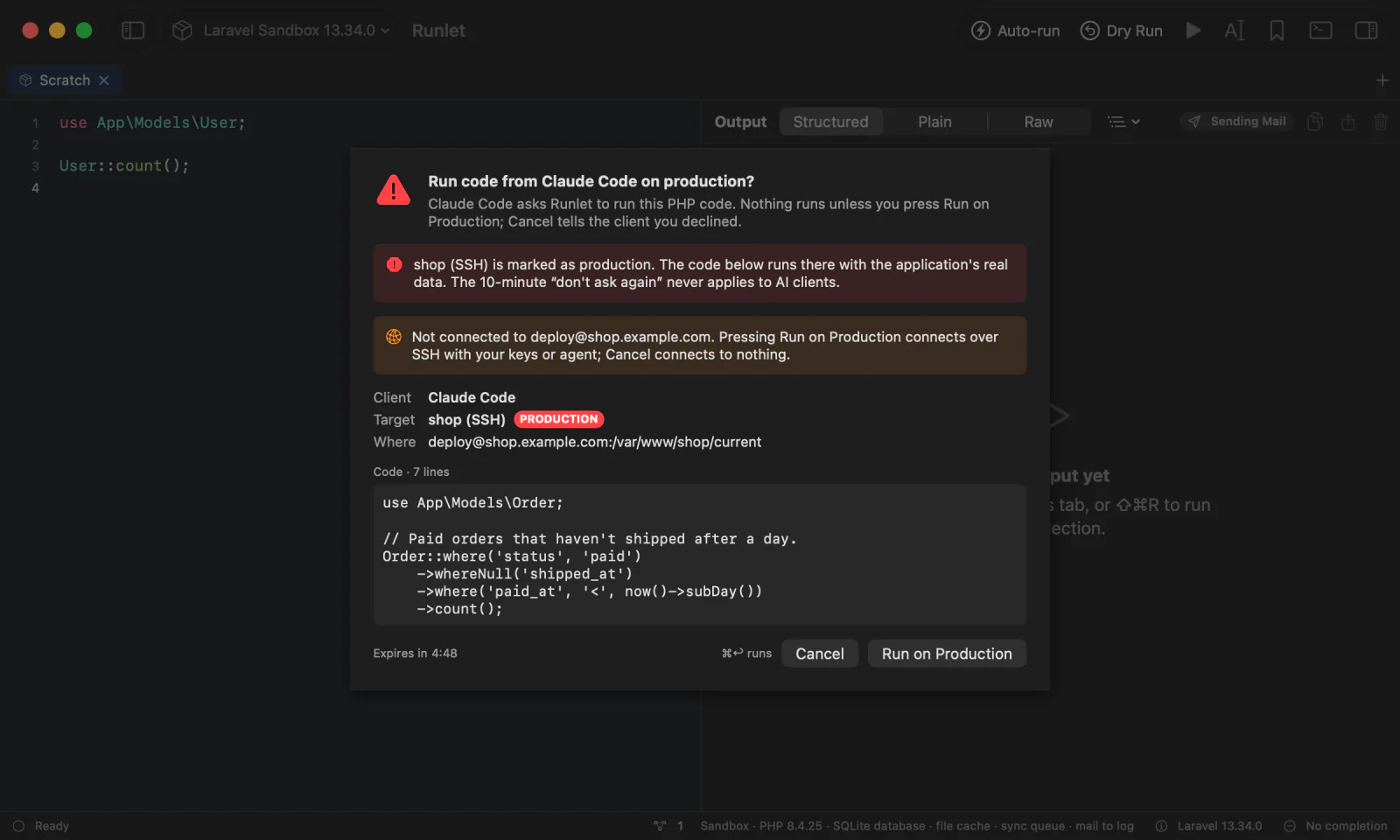
Task: Switch output to Plain view
Action: coord(934,122)
